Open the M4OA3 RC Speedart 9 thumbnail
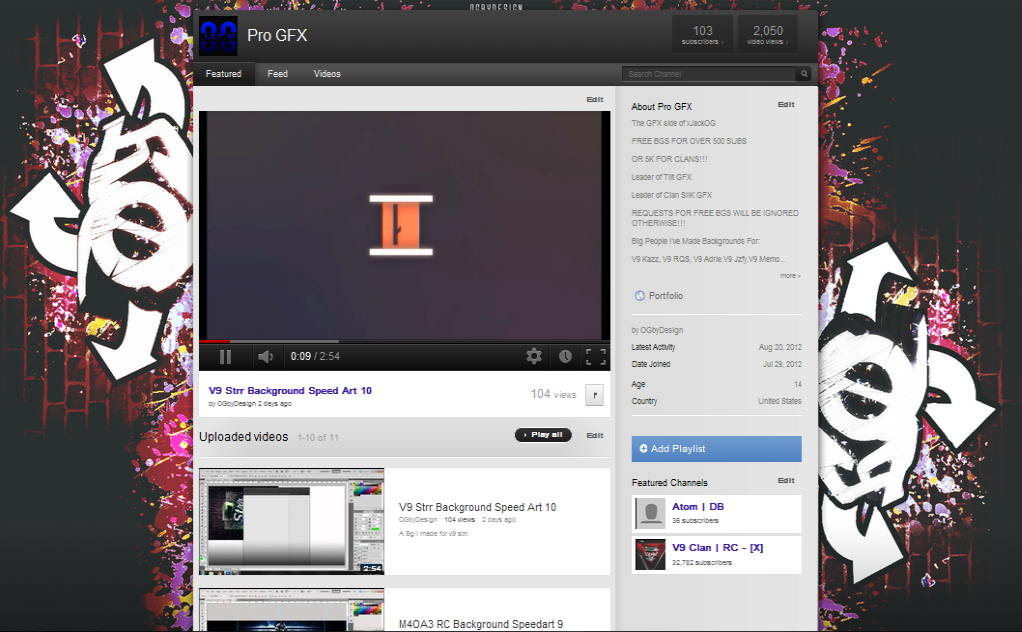The width and height of the screenshot is (1022, 632). click(291, 610)
